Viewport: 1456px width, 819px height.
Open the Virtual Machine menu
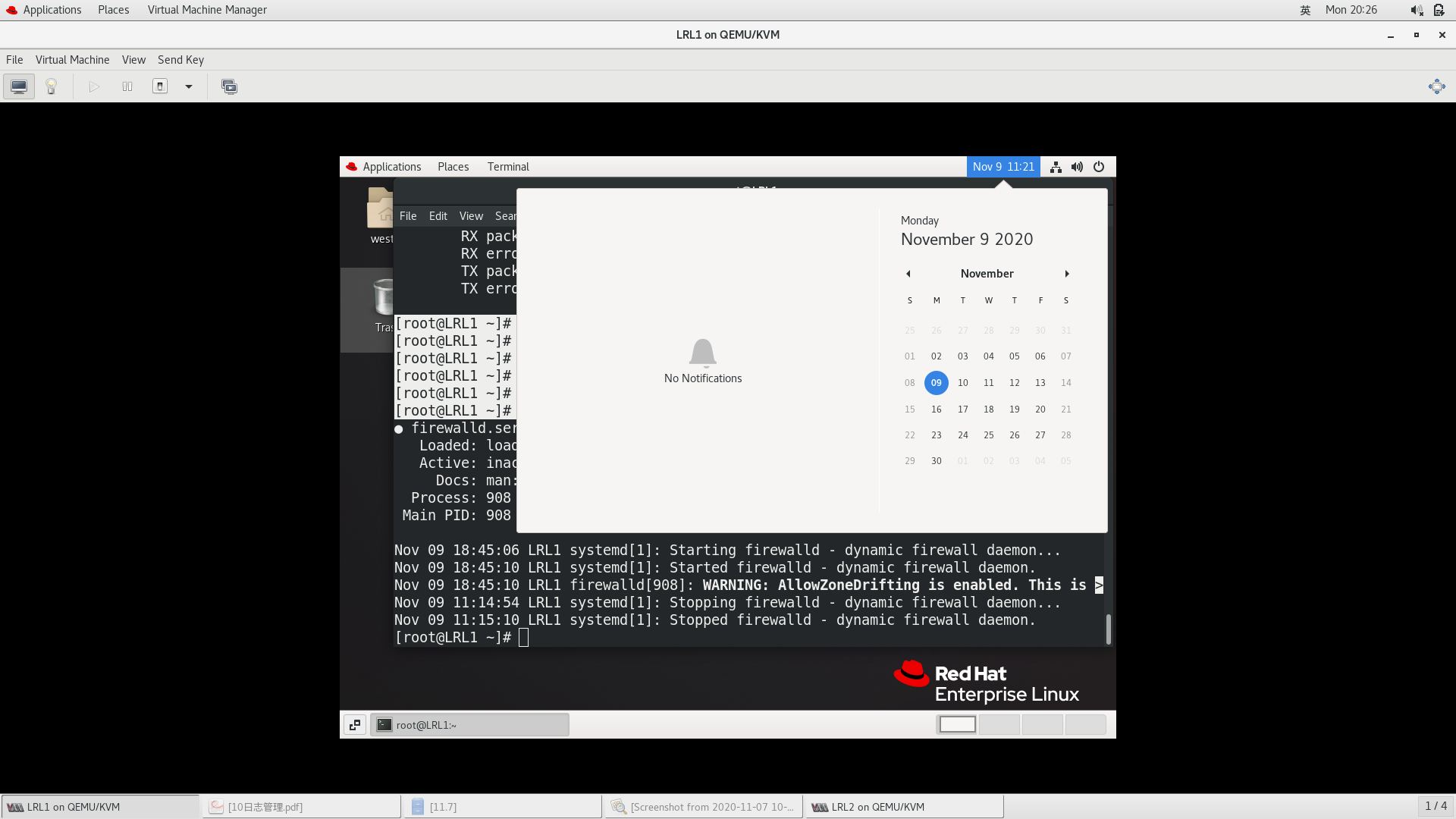tap(72, 60)
